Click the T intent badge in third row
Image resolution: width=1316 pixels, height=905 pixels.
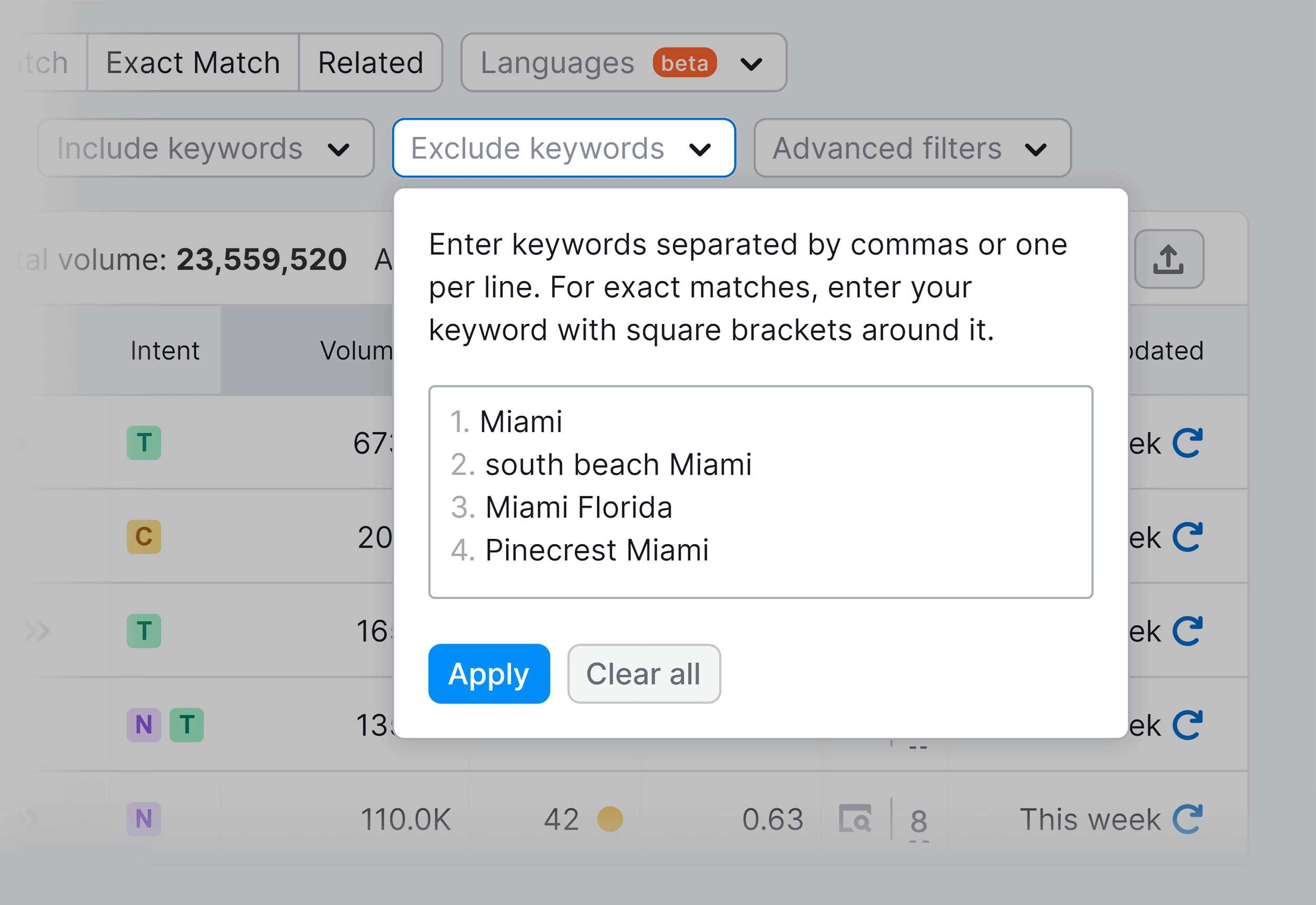(144, 630)
